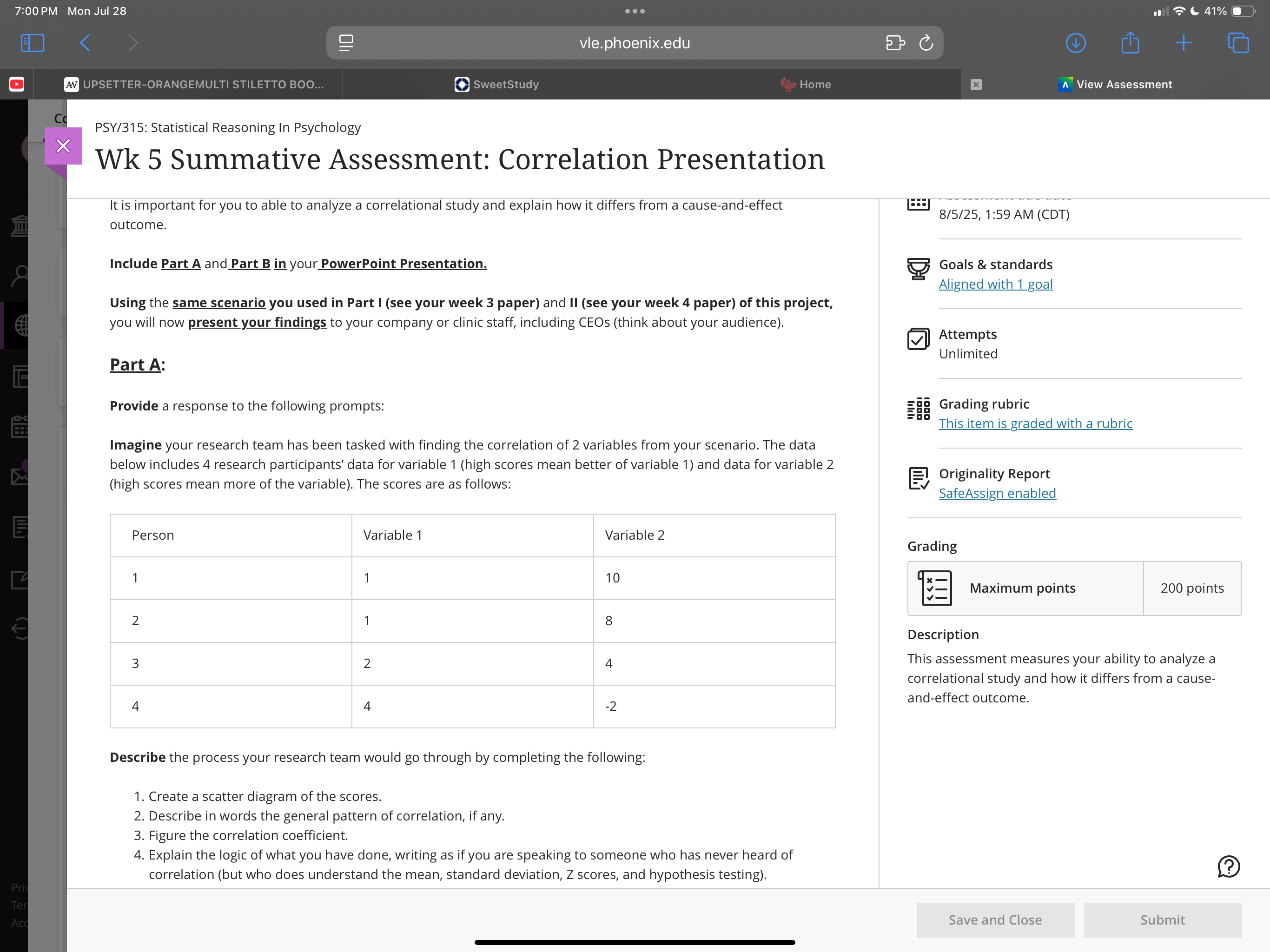Tap the vle.phoenix.edu address field
This screenshot has width=1270, height=952.
[635, 43]
